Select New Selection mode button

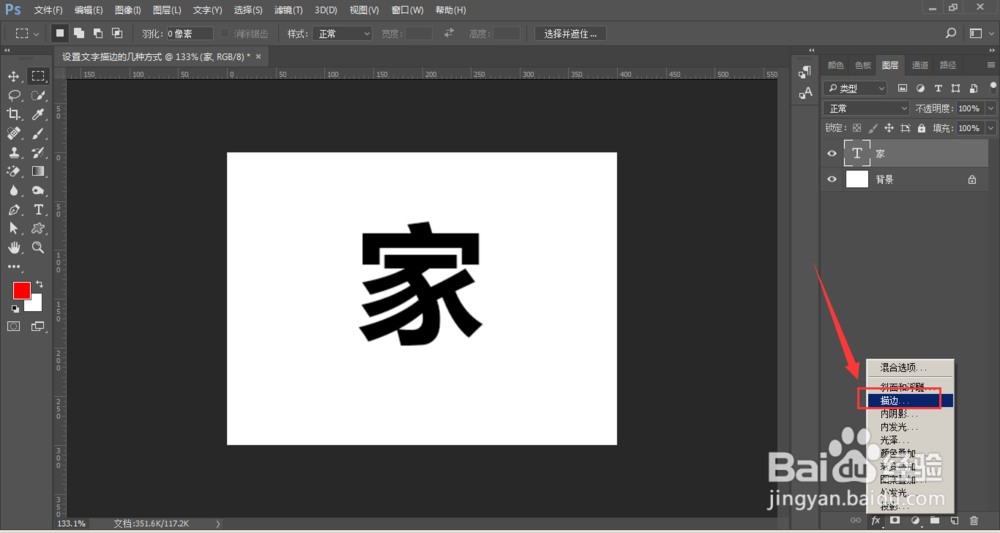tap(60, 33)
